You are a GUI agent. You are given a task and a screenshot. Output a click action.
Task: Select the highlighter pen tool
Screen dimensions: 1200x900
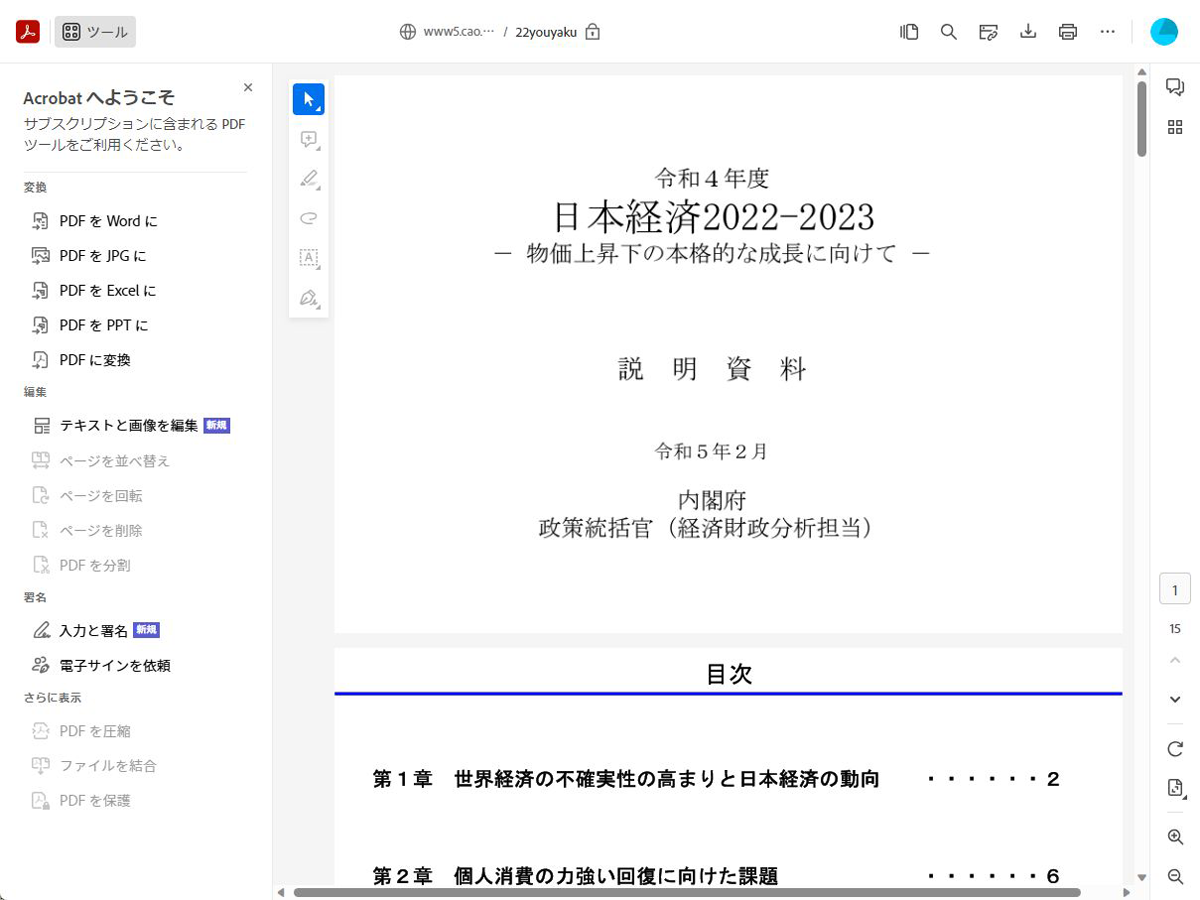coord(308,179)
